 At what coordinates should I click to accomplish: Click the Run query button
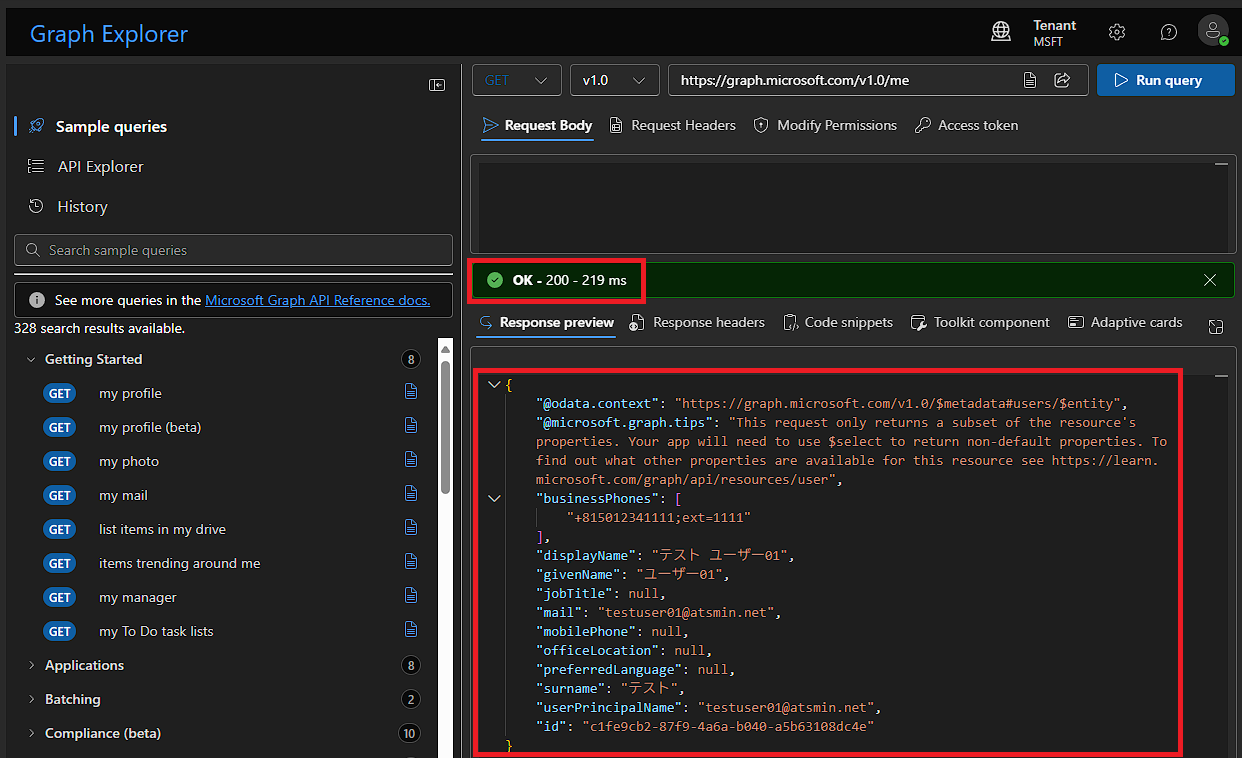point(1166,80)
